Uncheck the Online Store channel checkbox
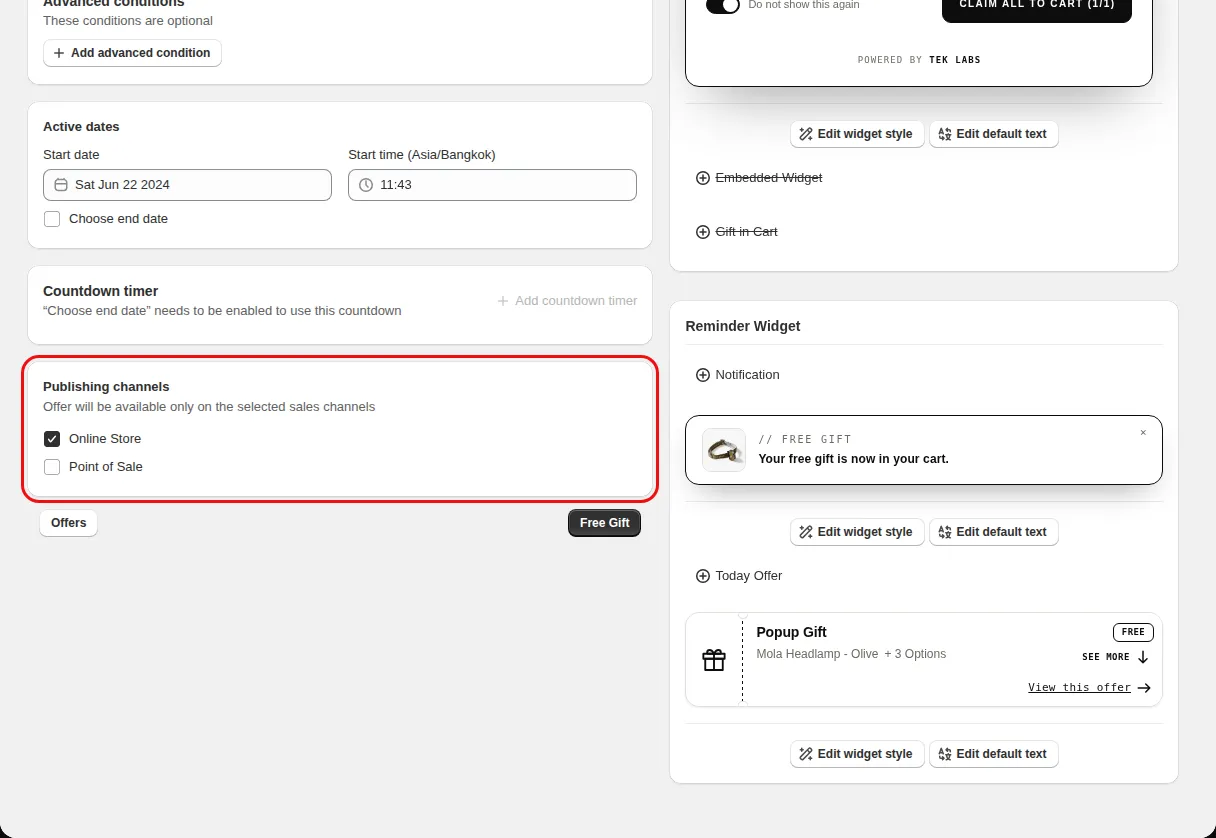Image resolution: width=1216 pixels, height=838 pixels. pos(52,439)
